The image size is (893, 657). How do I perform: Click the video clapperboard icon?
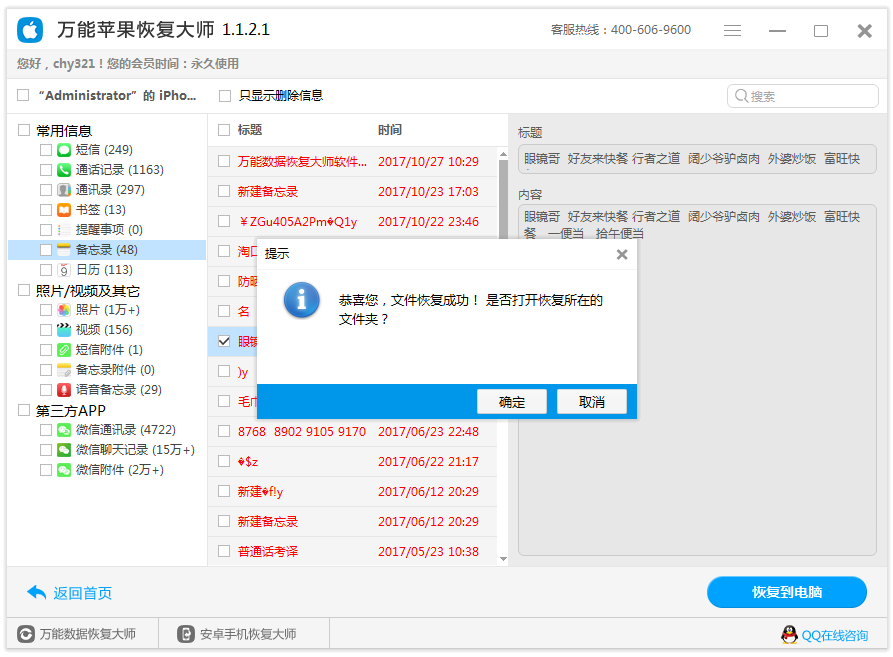point(64,330)
